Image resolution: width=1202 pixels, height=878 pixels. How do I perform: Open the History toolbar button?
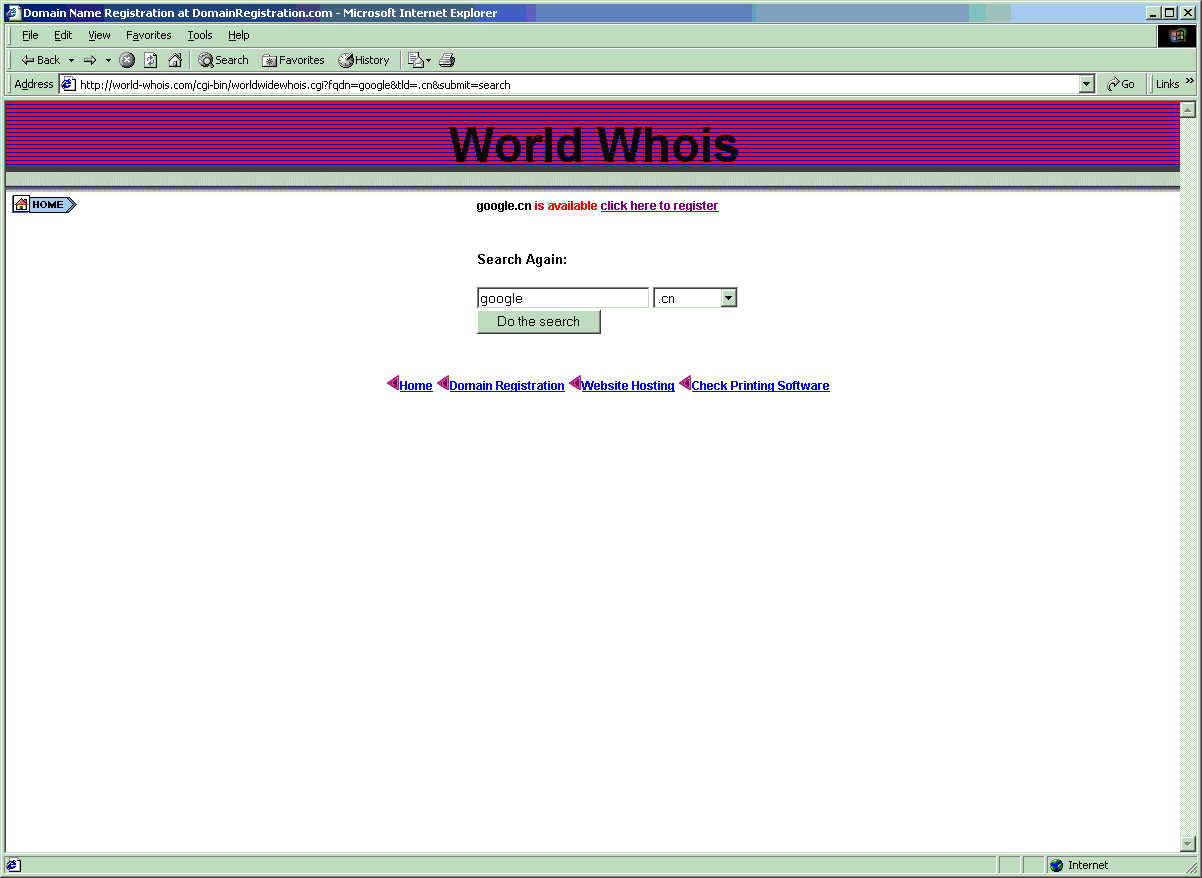click(364, 60)
